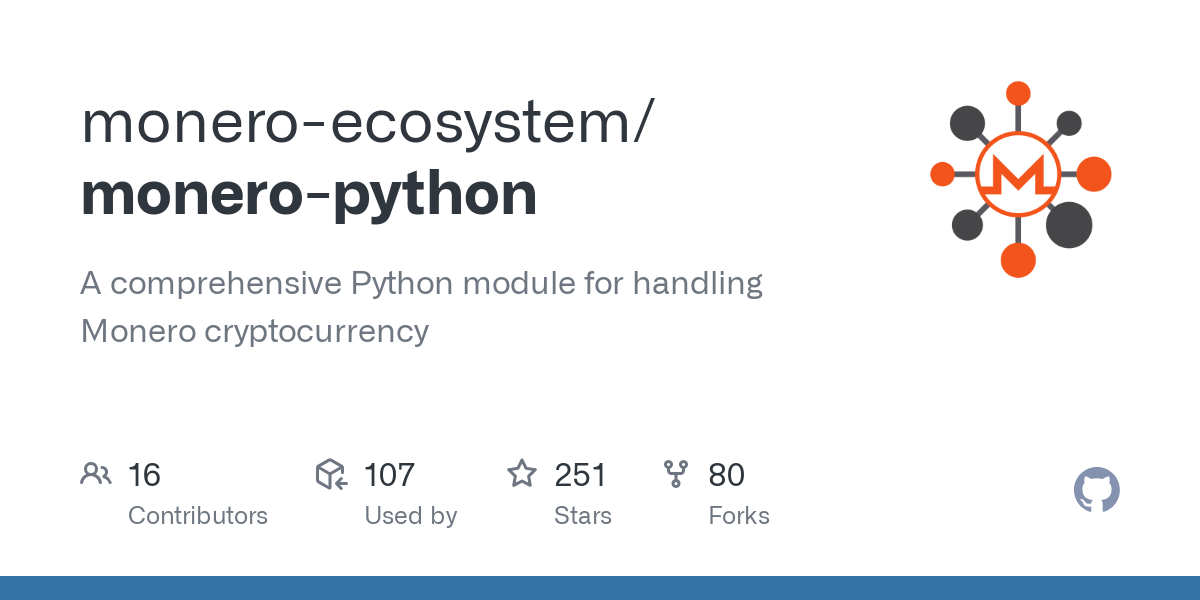Click the Used by label
This screenshot has width=1200, height=600.
coord(410,516)
